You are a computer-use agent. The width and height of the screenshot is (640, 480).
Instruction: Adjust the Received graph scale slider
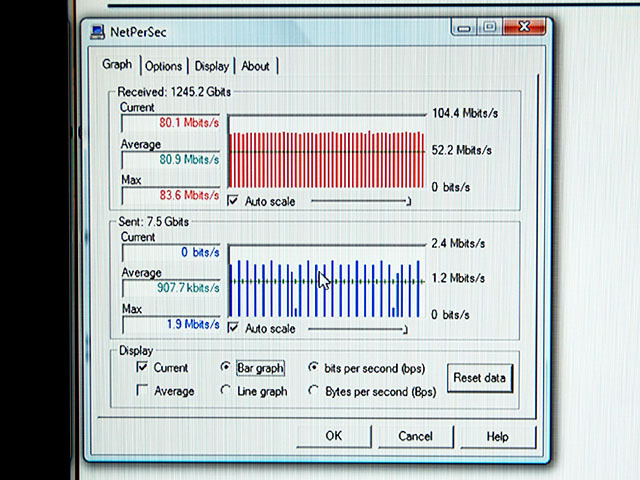click(x=360, y=201)
